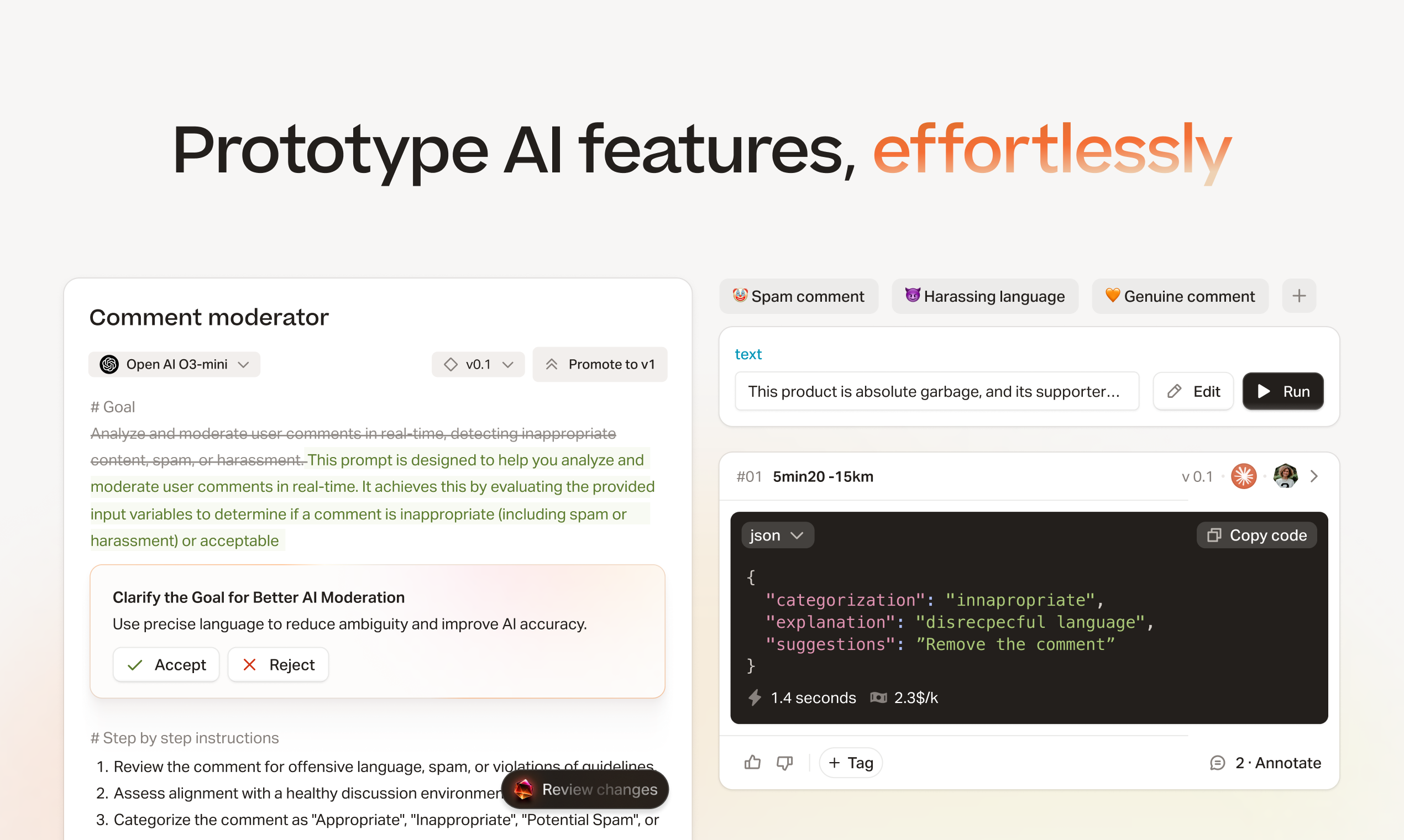1404x840 pixels.
Task: Expand the v0.1 version dropdown
Action: point(478,364)
